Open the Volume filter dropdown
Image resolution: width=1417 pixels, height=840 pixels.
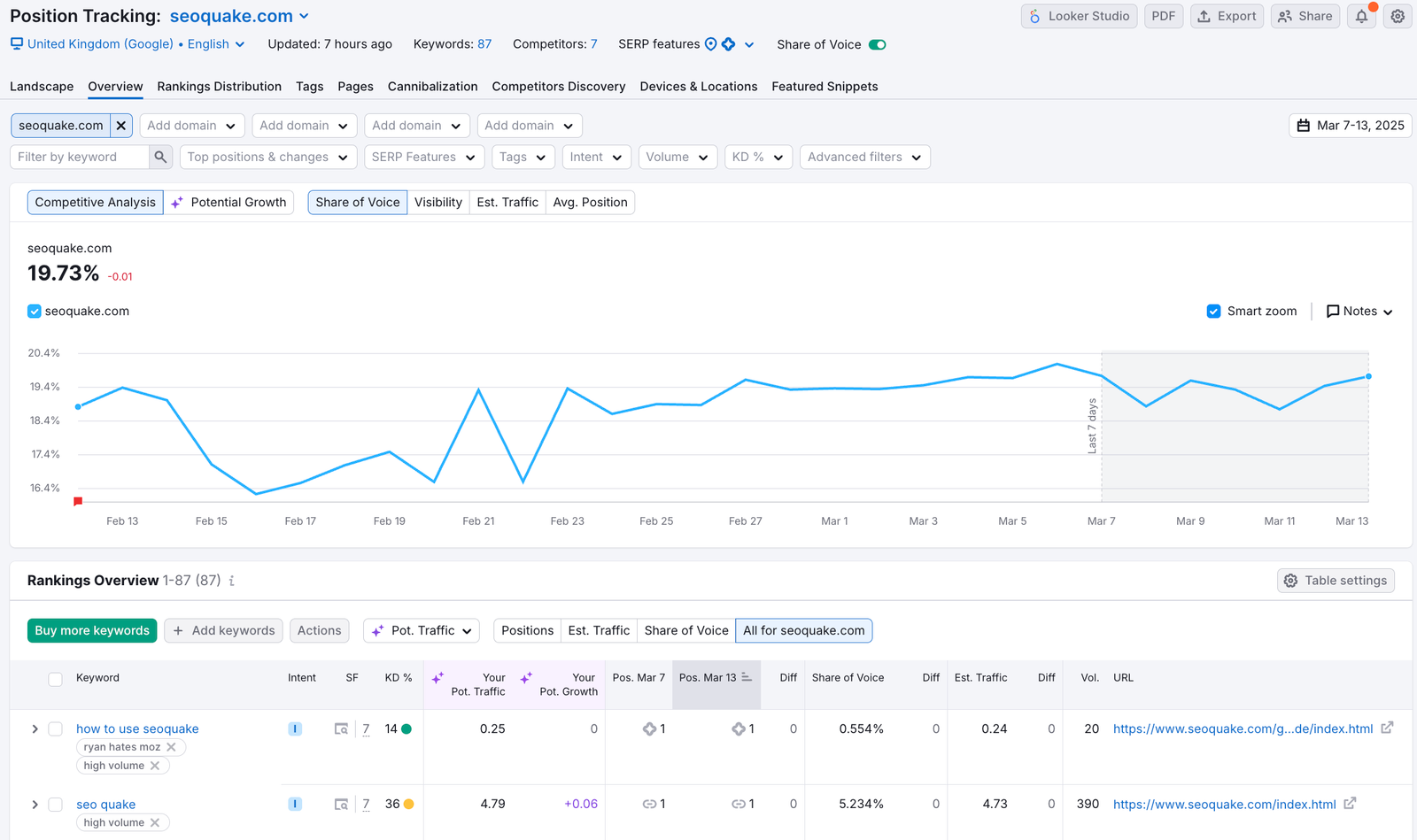[678, 157]
